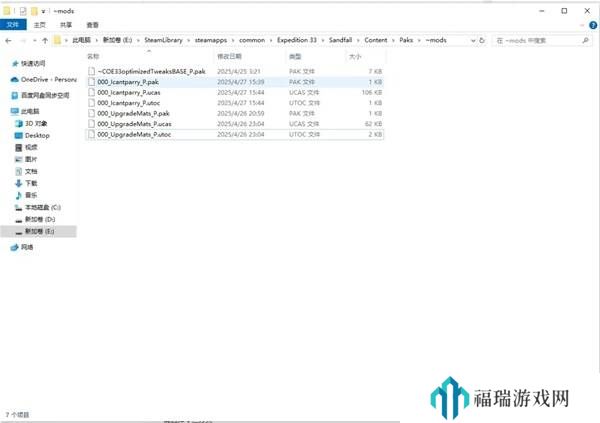The image size is (600, 423).
Task: Open 音乐 folder in navigation pane
Action: (31, 195)
